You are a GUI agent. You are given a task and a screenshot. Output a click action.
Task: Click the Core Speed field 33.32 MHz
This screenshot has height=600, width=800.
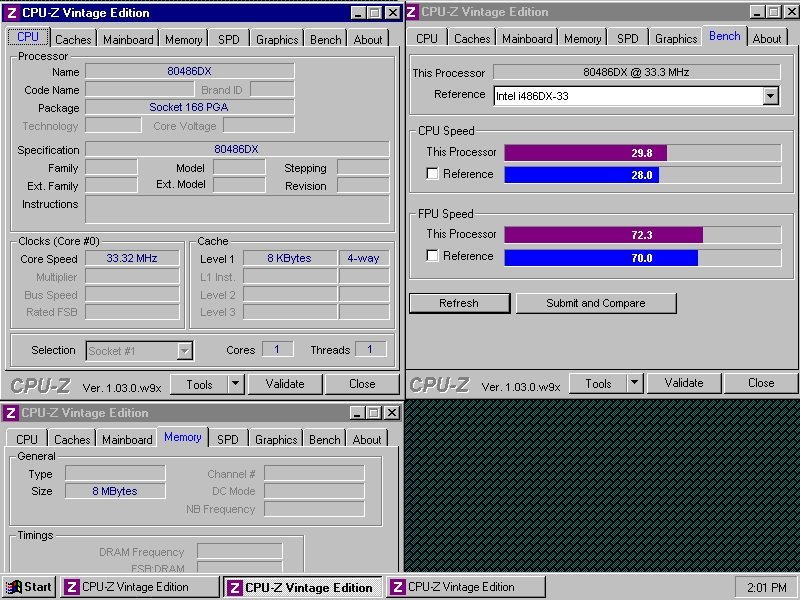(x=132, y=258)
